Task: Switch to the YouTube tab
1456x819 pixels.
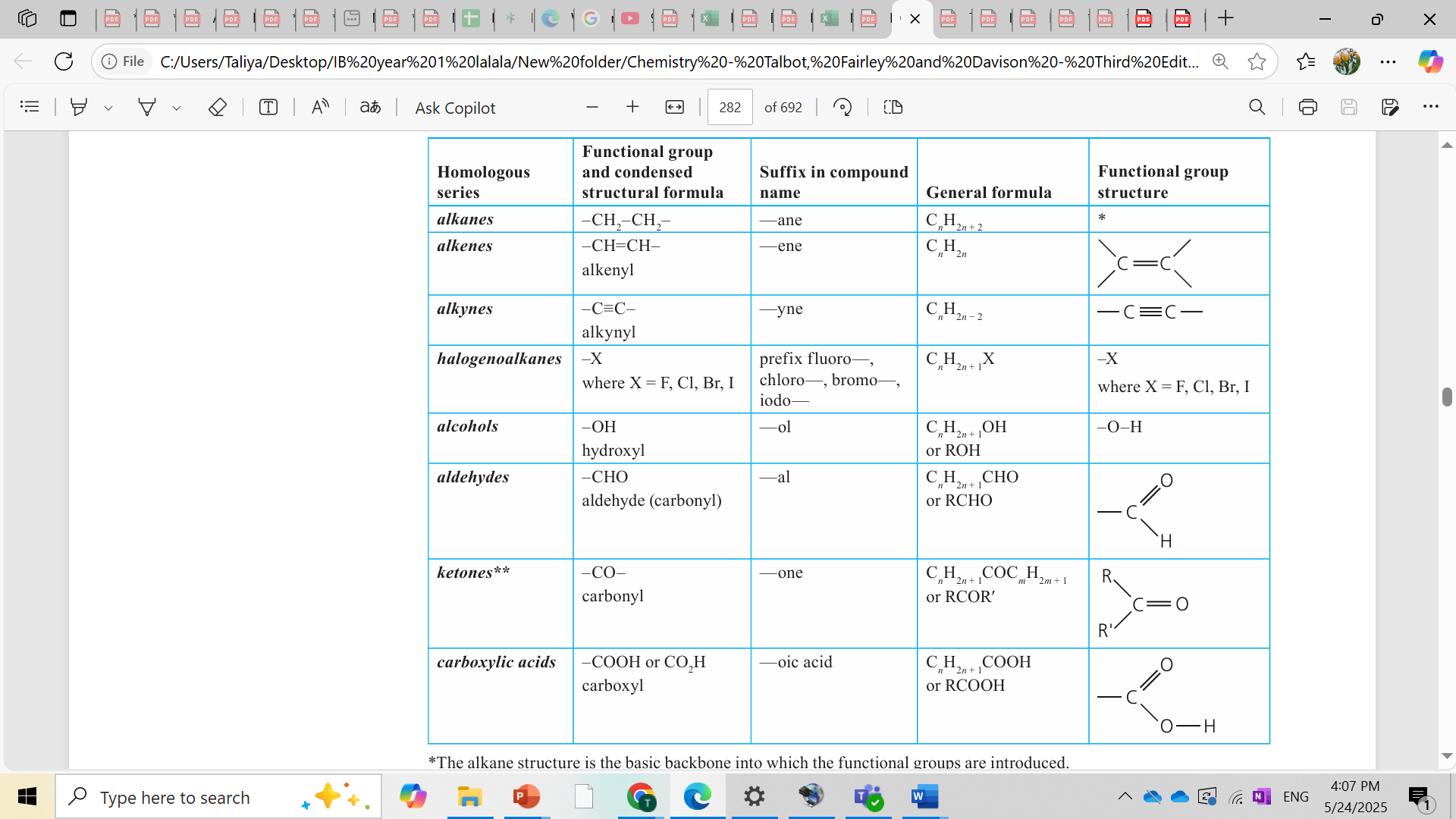Action: click(631, 18)
